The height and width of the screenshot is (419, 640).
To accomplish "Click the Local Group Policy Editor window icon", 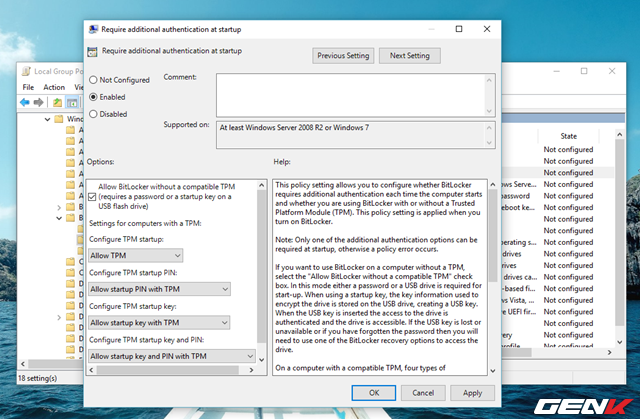I will 26,71.
